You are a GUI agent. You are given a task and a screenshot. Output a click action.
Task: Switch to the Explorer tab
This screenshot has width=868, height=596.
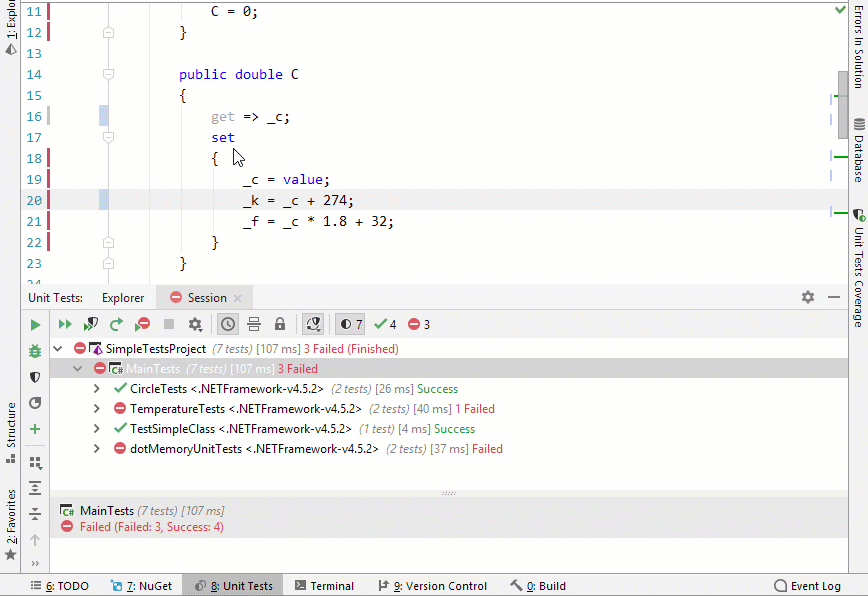(122, 297)
